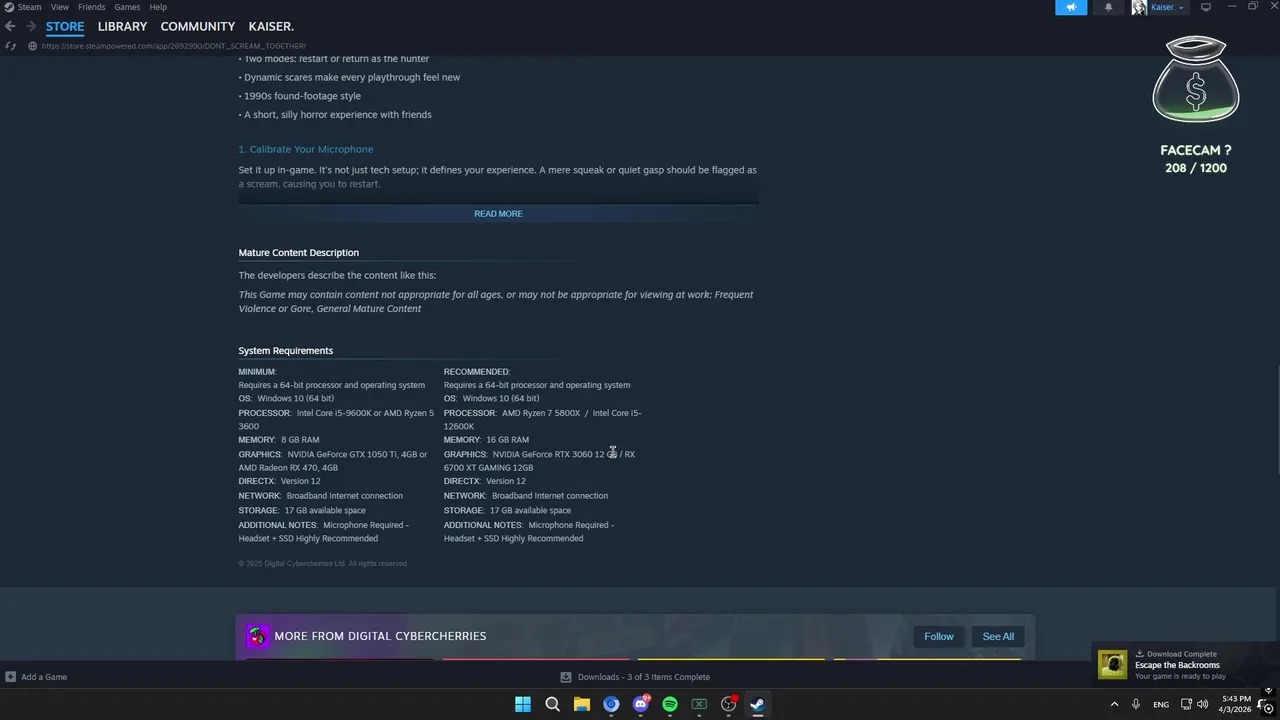Image resolution: width=1280 pixels, height=720 pixels.
Task: Click ENG language indicator
Action: 1161,704
